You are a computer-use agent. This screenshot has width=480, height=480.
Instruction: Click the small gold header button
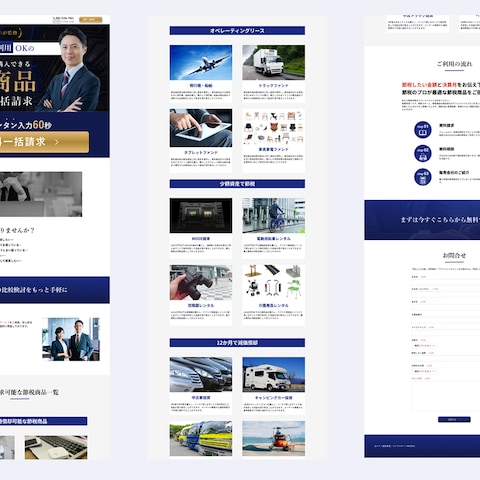click(91, 20)
